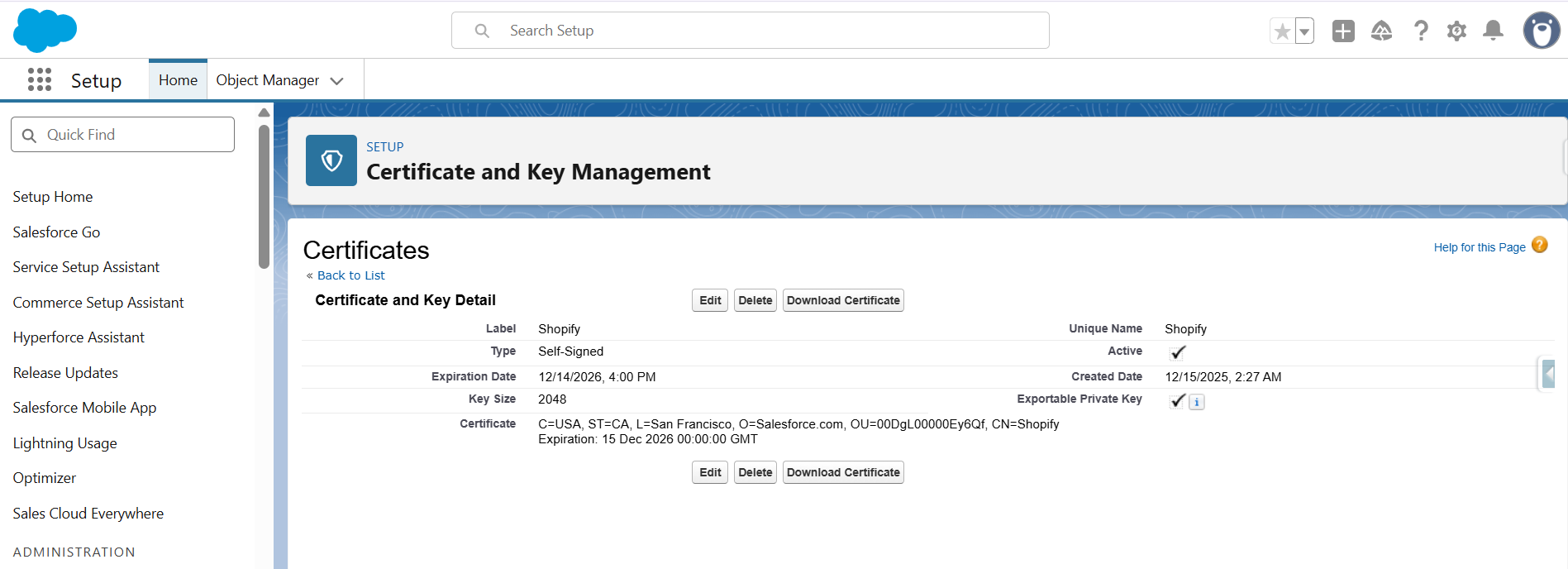Open the Setup gear menu
This screenshot has width=1568, height=569.
1456,31
